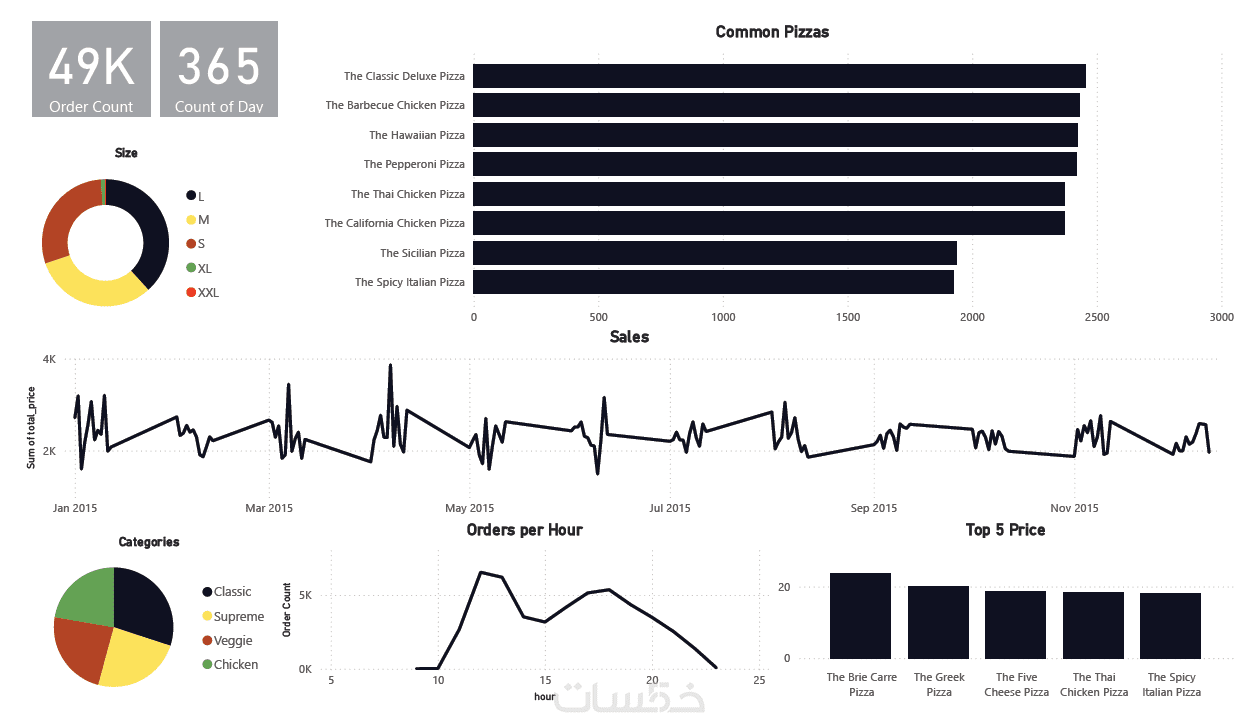This screenshot has width=1259, height=728.
Task: Click The Five Cheese Pizza price column
Action: (1015, 624)
